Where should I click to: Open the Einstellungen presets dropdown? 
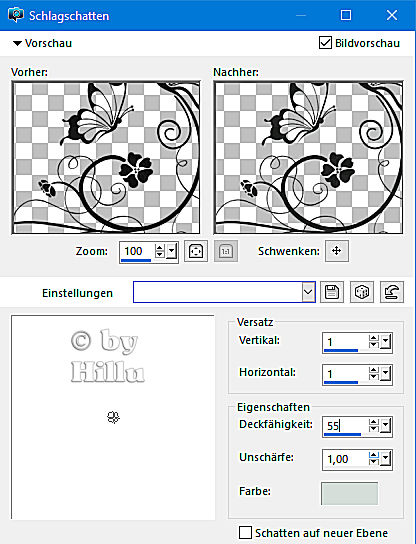point(308,292)
